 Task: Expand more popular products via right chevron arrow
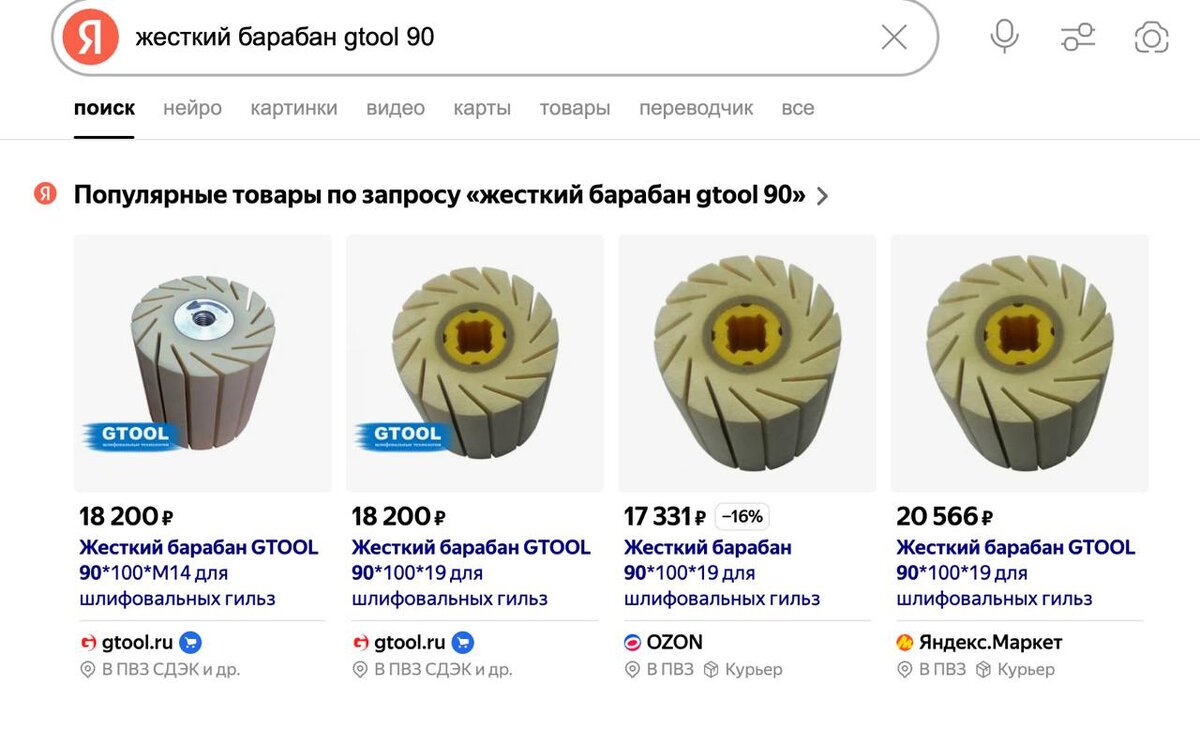(823, 196)
